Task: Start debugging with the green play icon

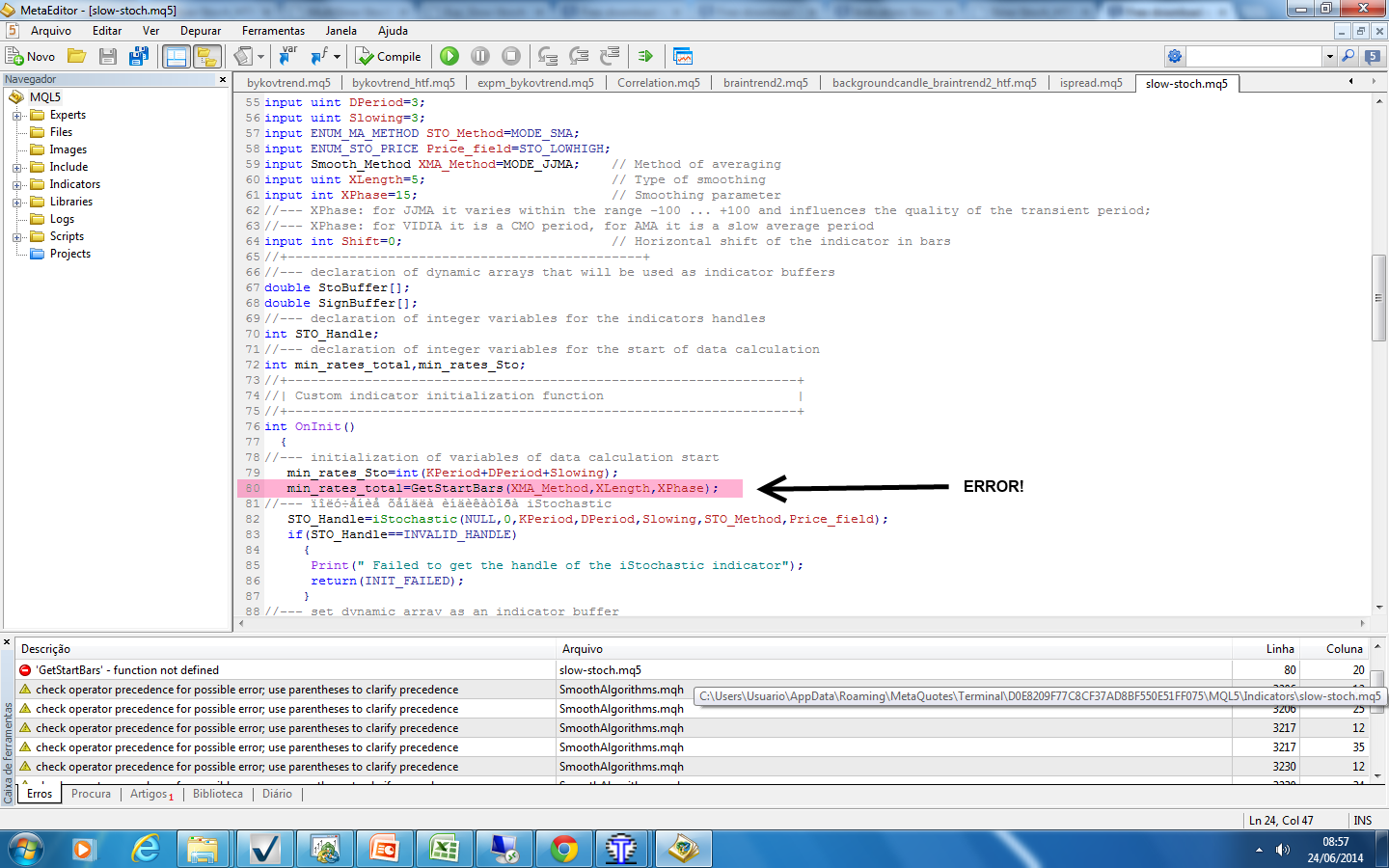Action: tap(449, 56)
